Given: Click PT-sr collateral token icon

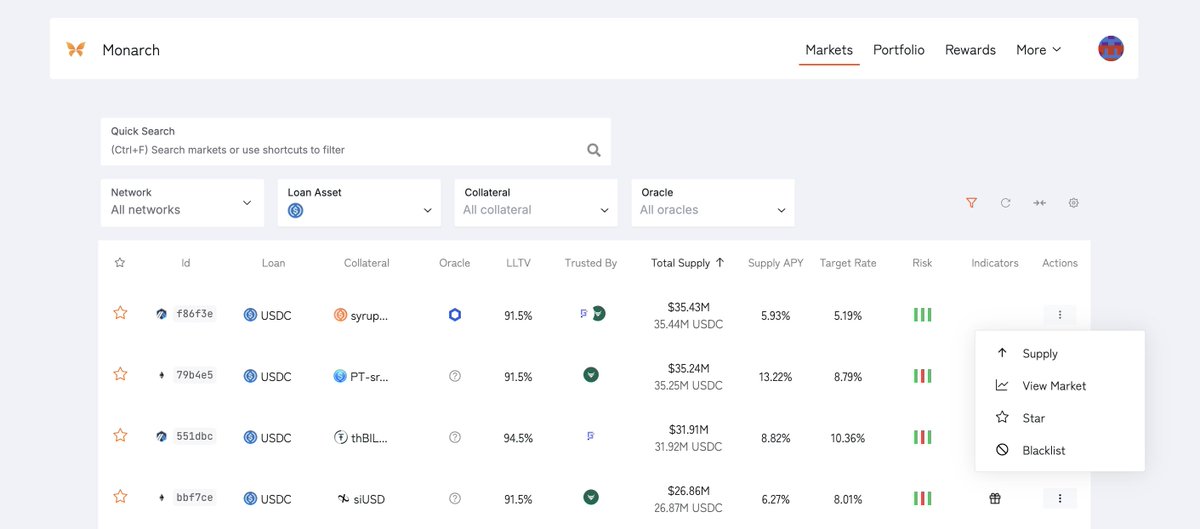Looking at the screenshot, I should [340, 376].
